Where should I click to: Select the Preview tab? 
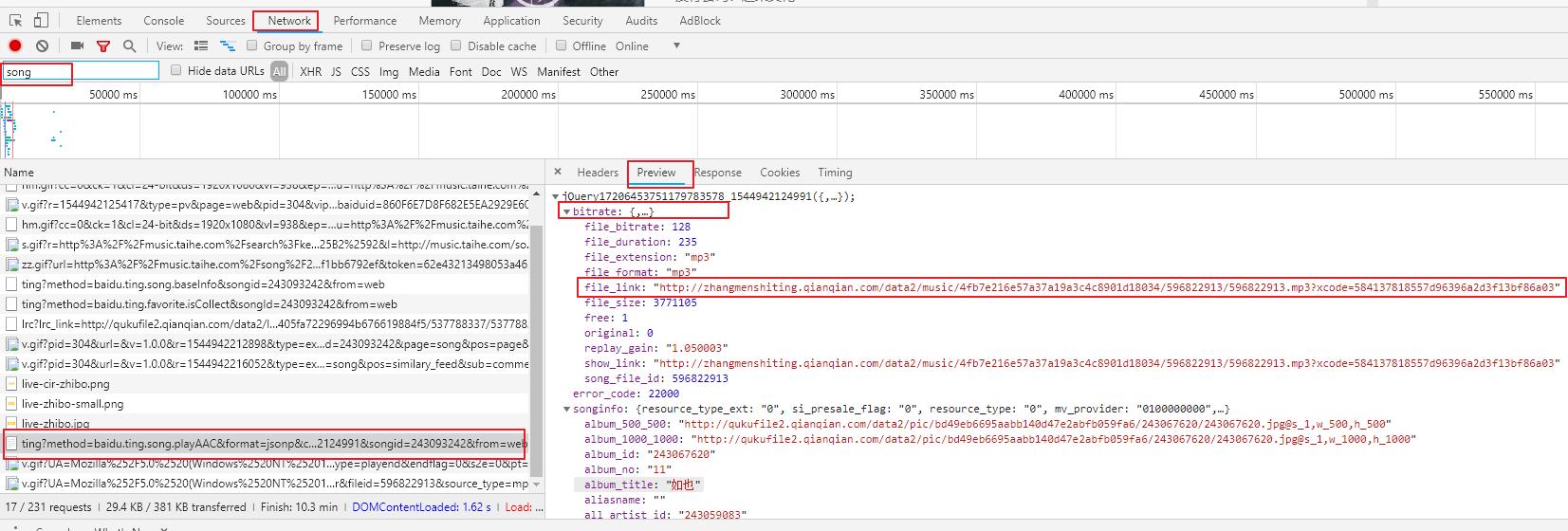coord(656,172)
